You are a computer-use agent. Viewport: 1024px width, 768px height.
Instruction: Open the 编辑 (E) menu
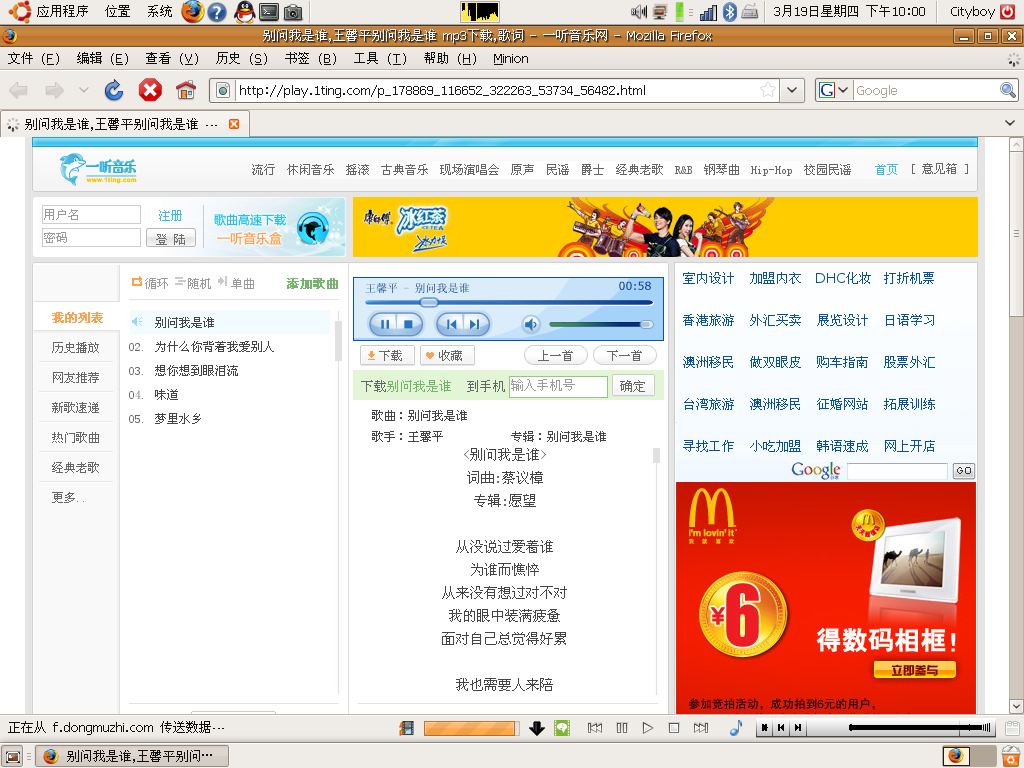(103, 59)
